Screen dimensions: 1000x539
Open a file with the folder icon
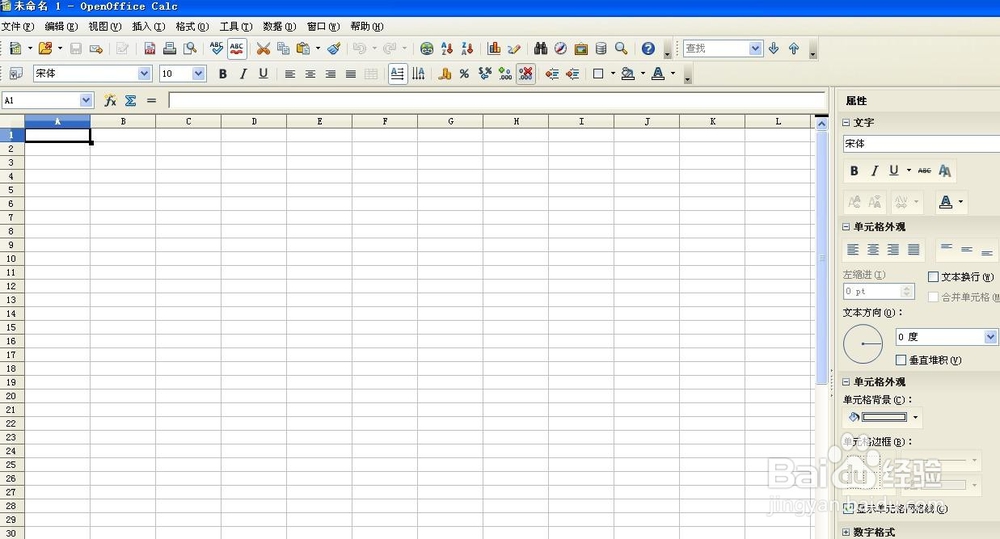(x=45, y=48)
